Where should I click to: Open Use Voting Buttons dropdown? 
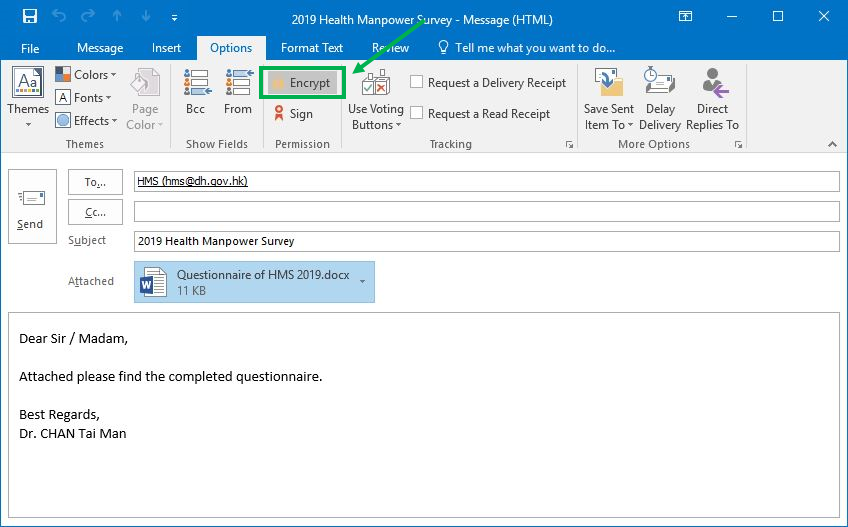[376, 98]
